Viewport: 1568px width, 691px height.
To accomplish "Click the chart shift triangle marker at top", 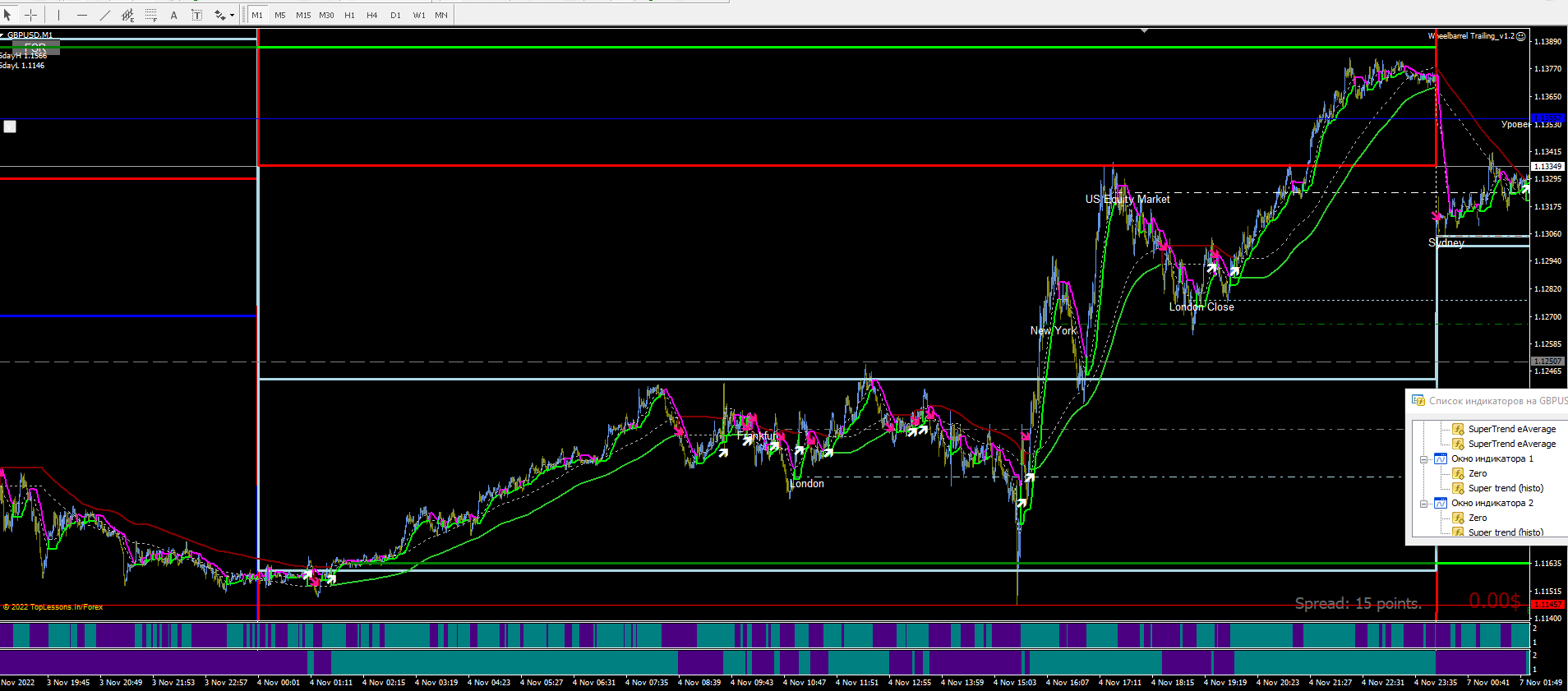I will [1144, 30].
